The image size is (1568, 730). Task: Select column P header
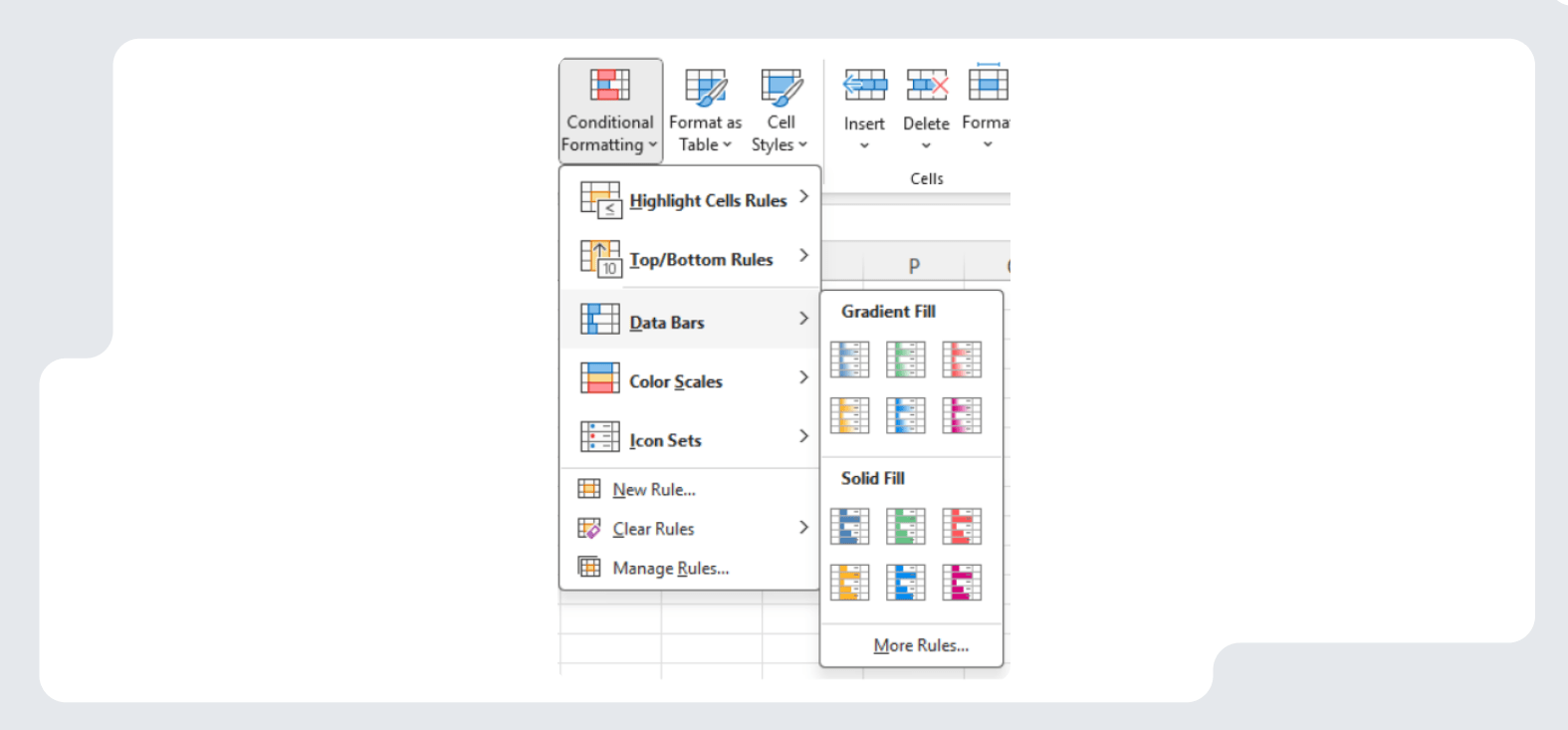tap(914, 266)
